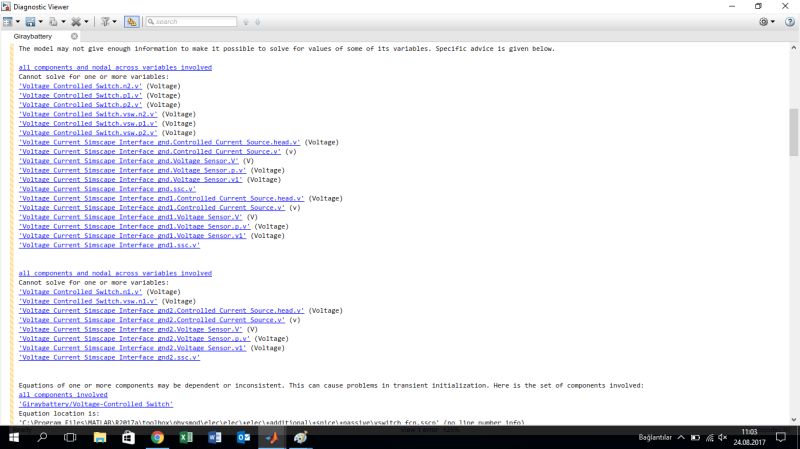
Task: Open dropdown arrow next to copy icon
Action: coord(63,22)
